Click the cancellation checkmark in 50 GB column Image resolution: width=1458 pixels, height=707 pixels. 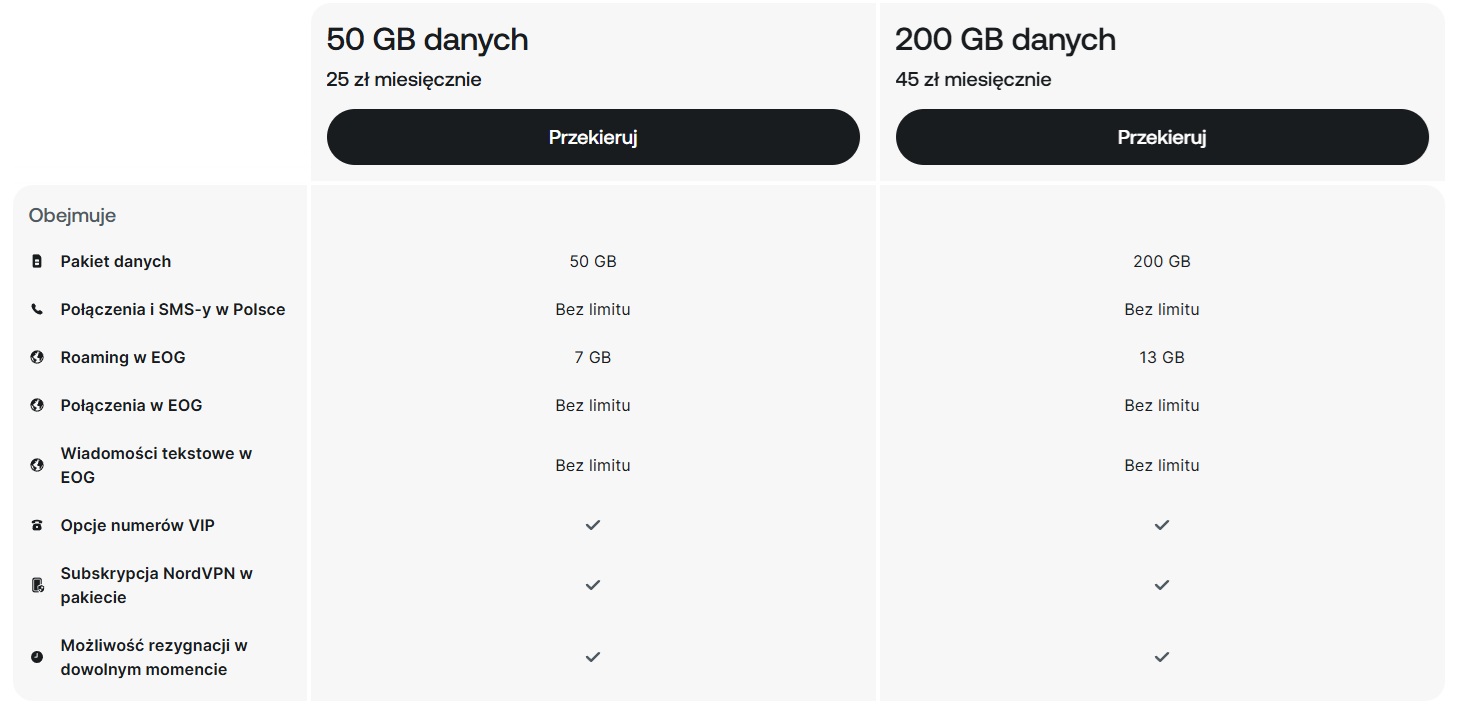tap(593, 657)
